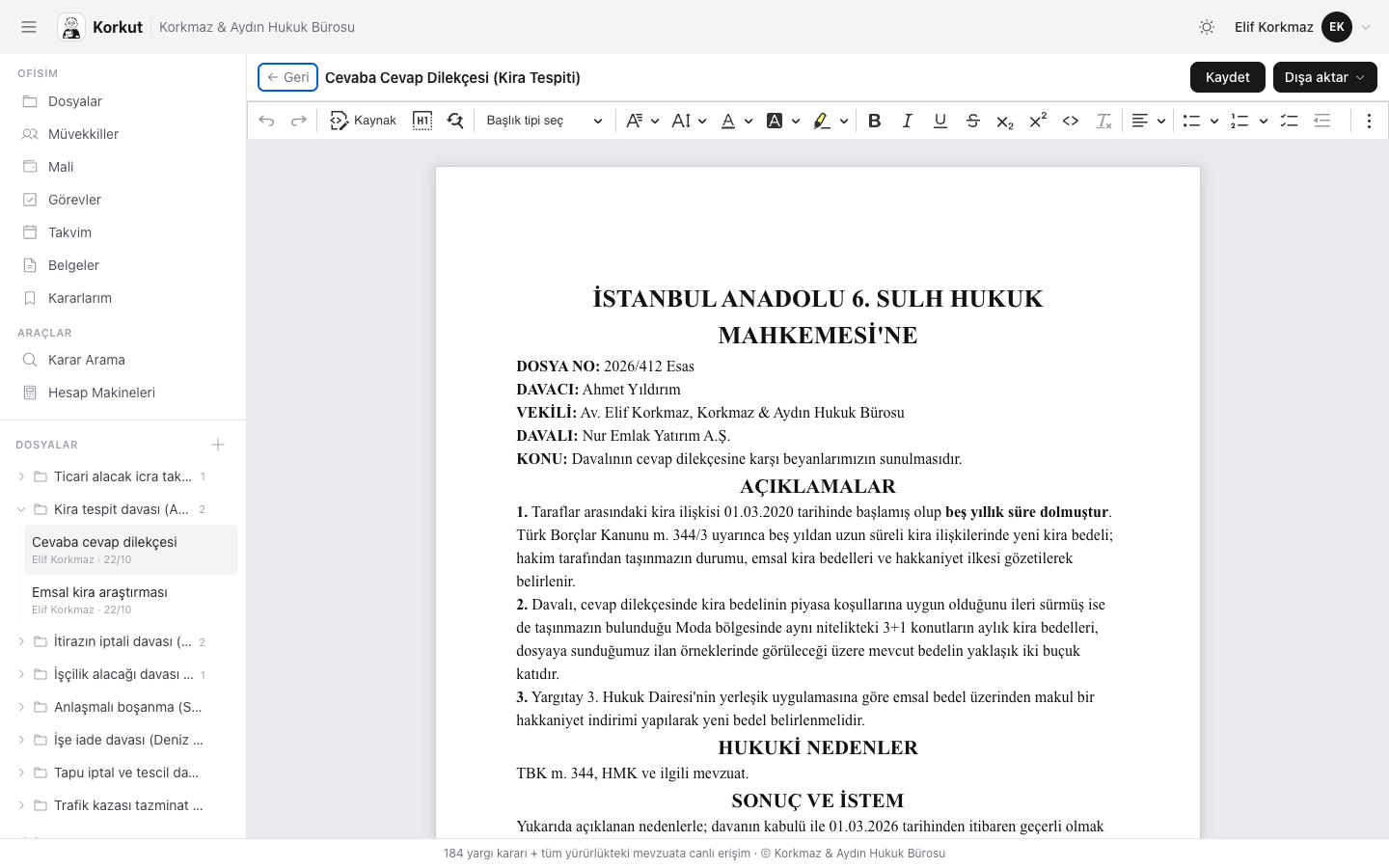1389x868 pixels.
Task: Expand the Ticari alacak icra folder
Action: (x=21, y=476)
